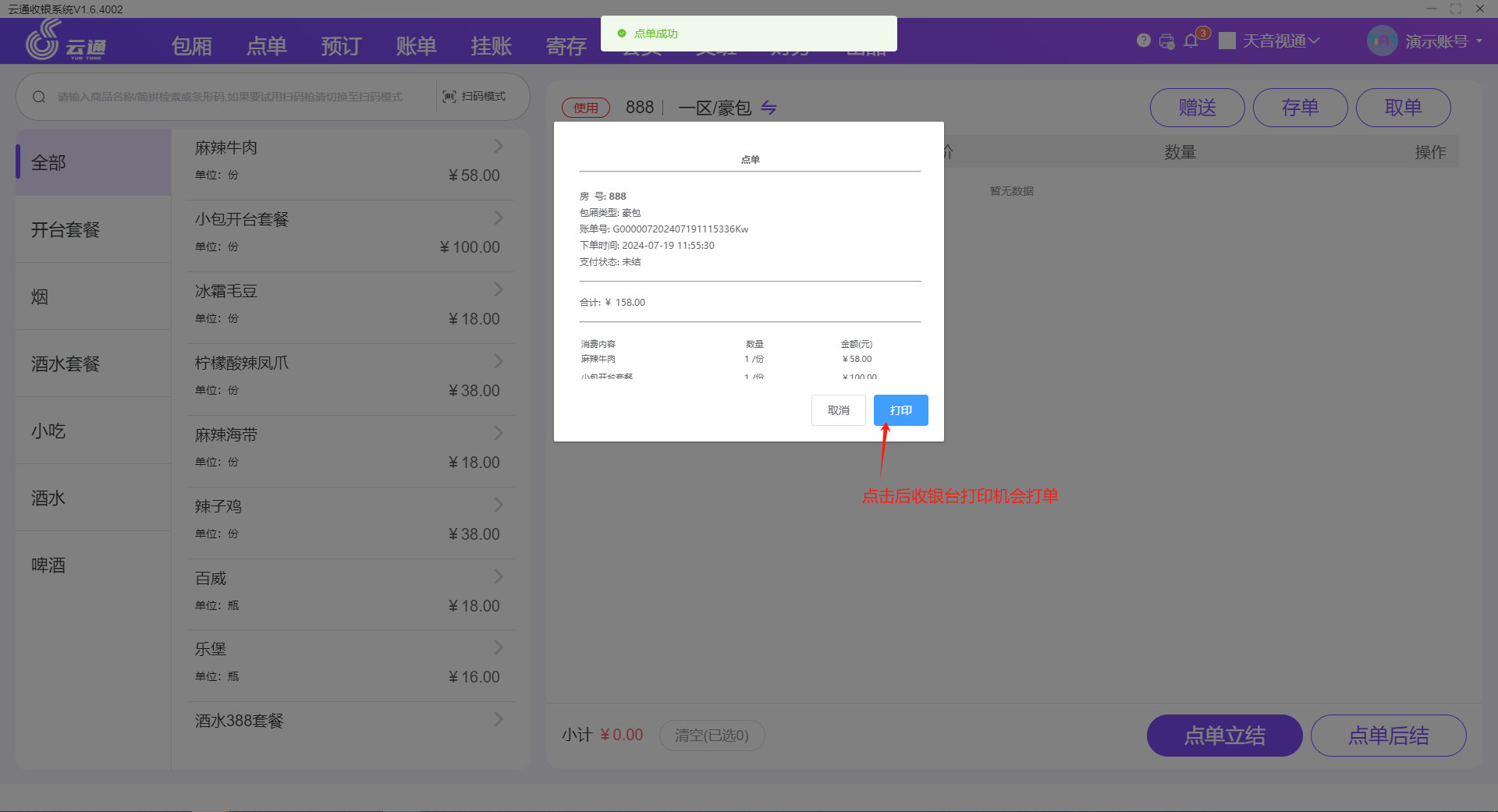Switch to 扫码模式 scan mode
Screen dimensions: 1498x812
point(474,97)
